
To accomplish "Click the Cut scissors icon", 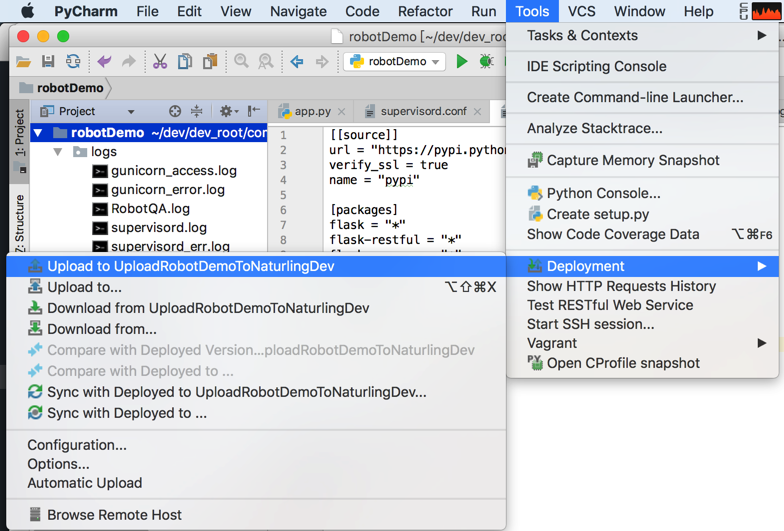I will [159, 62].
